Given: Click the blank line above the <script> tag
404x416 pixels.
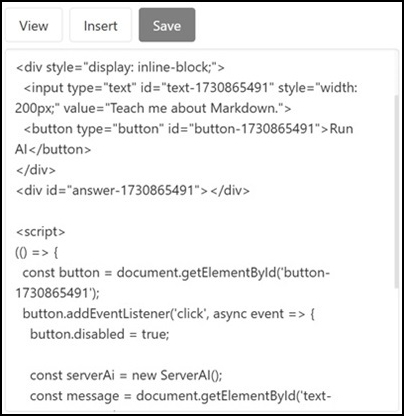Looking at the screenshot, I should tap(200, 211).
